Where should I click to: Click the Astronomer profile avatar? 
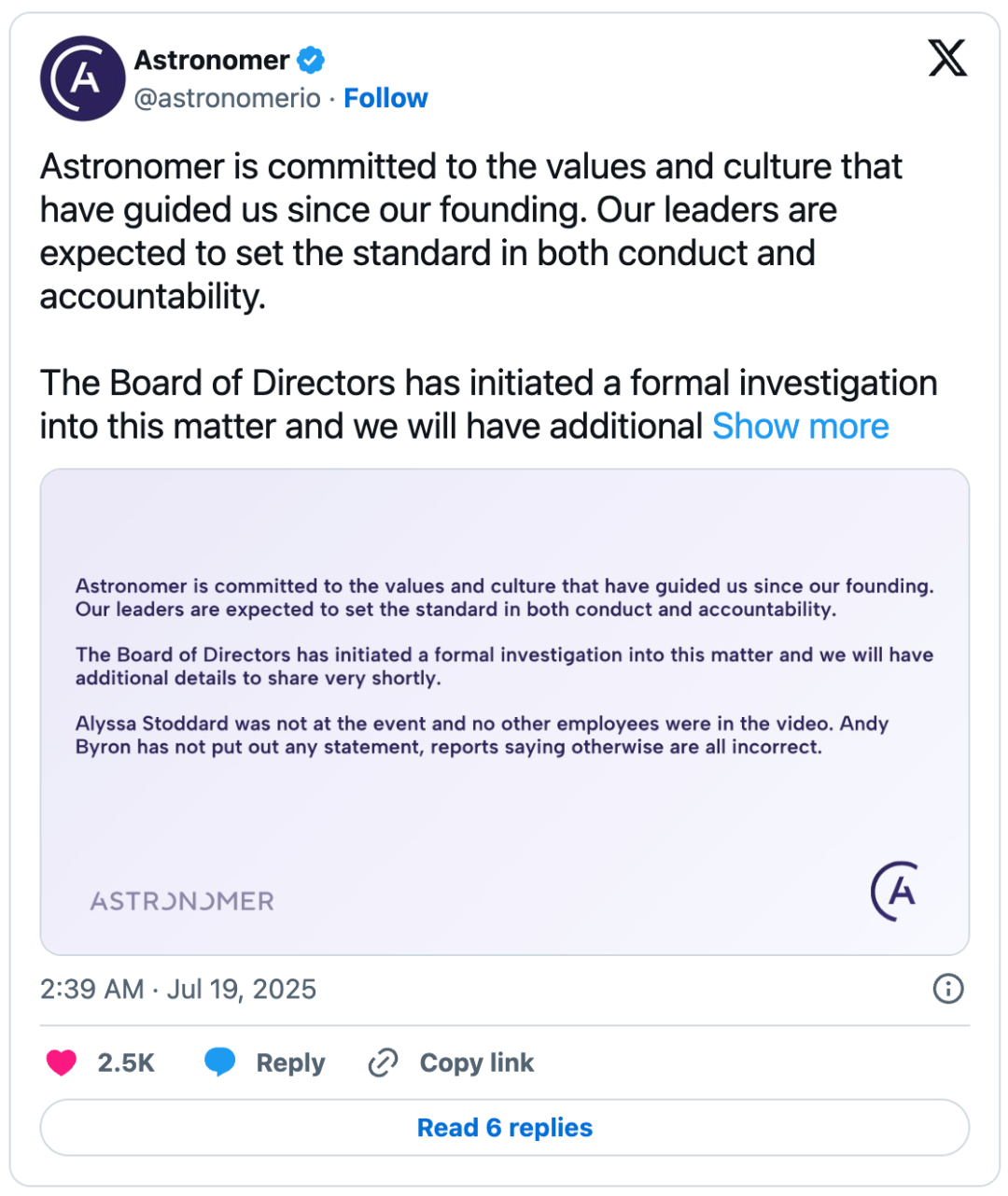click(82, 78)
